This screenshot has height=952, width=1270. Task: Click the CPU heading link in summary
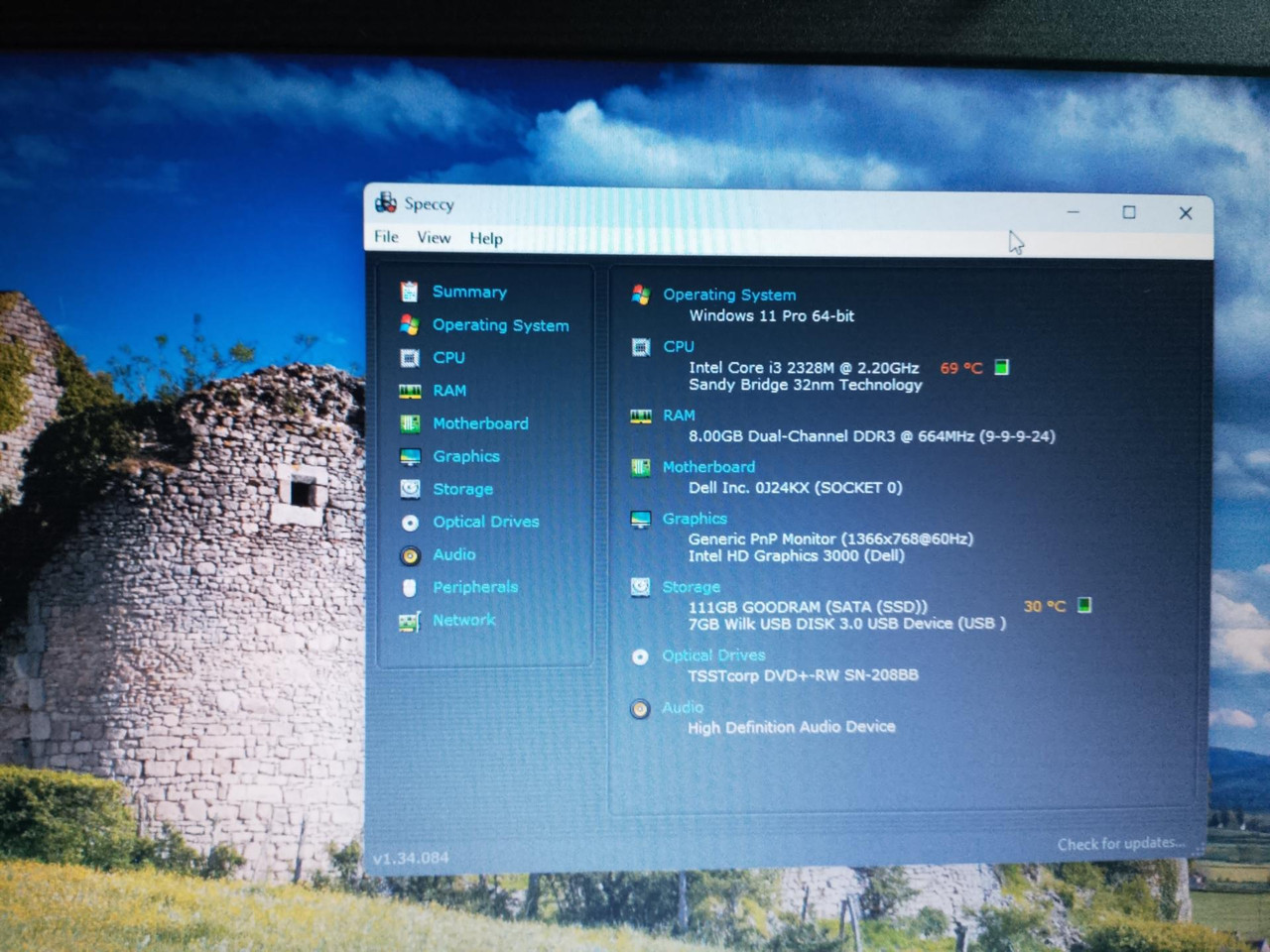(x=679, y=346)
